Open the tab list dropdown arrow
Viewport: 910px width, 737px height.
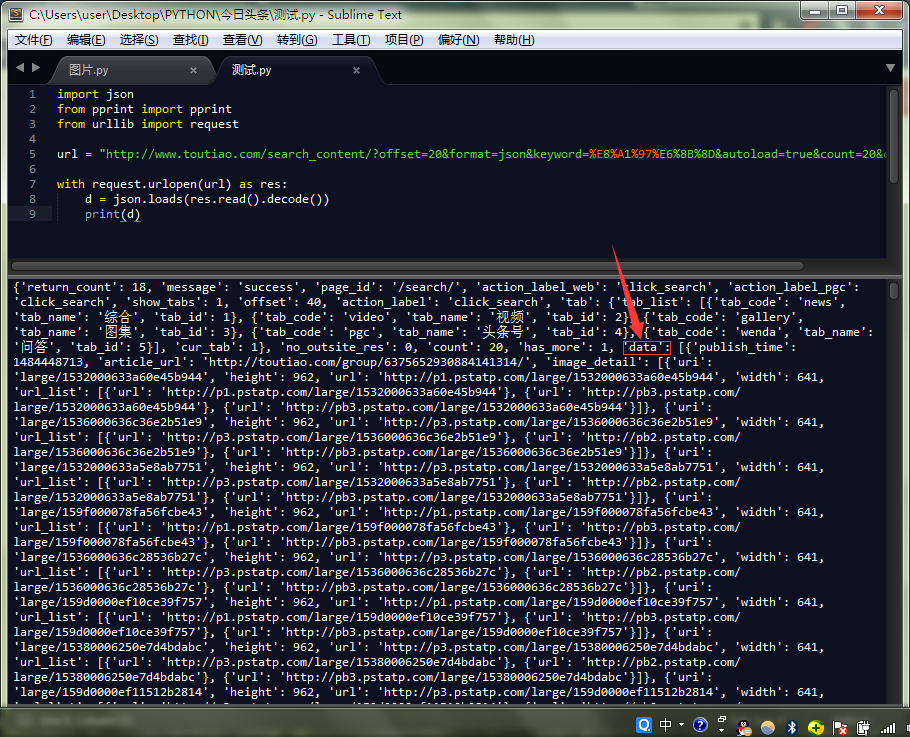pyautogui.click(x=890, y=68)
